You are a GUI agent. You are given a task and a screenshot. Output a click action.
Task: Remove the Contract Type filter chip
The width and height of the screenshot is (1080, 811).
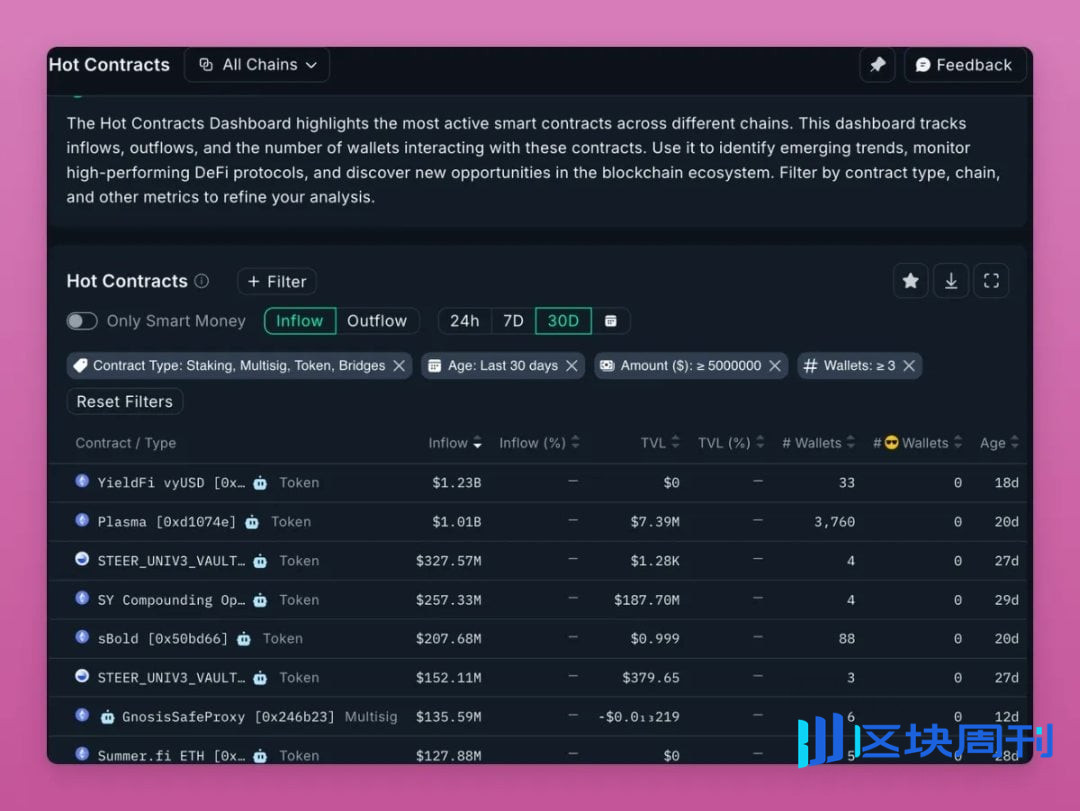tap(399, 366)
